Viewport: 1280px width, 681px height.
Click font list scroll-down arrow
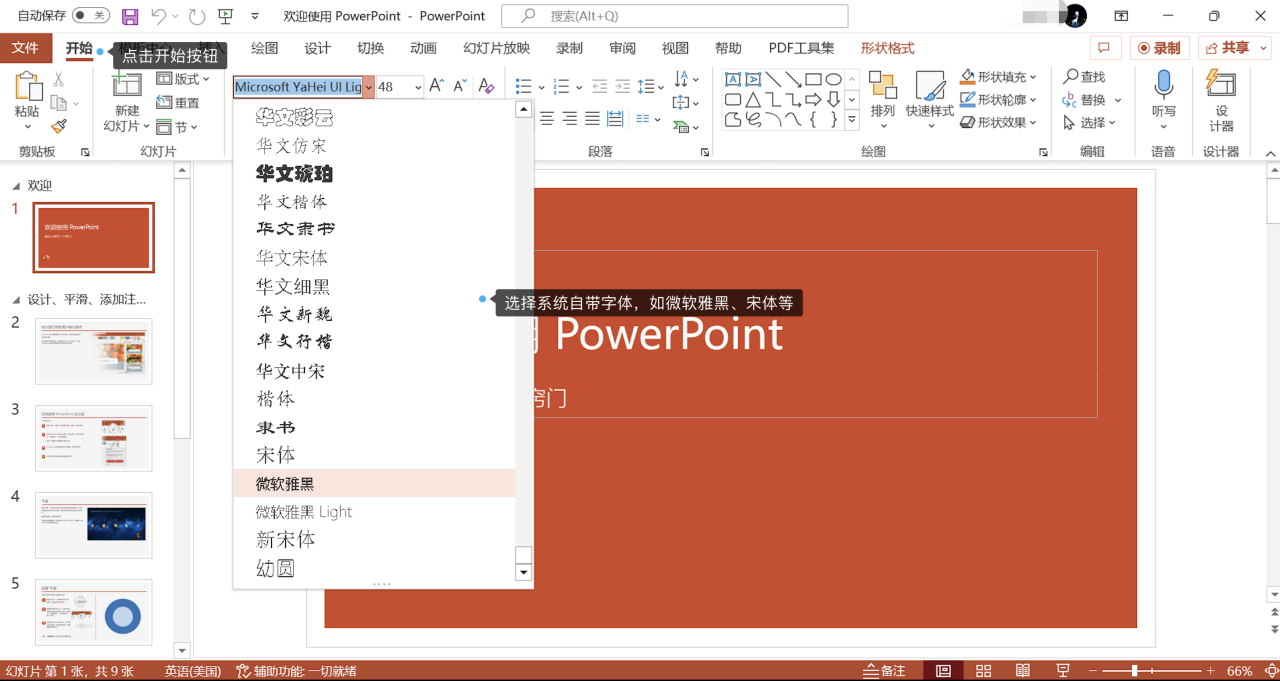coord(523,573)
